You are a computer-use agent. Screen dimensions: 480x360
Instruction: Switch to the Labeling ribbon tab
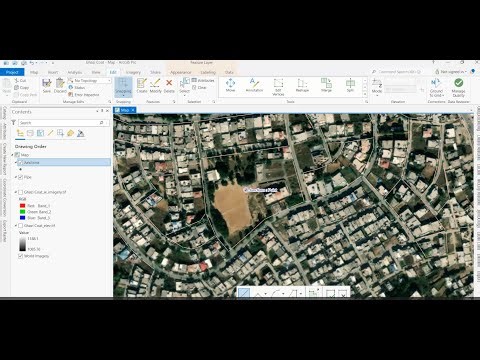point(208,72)
